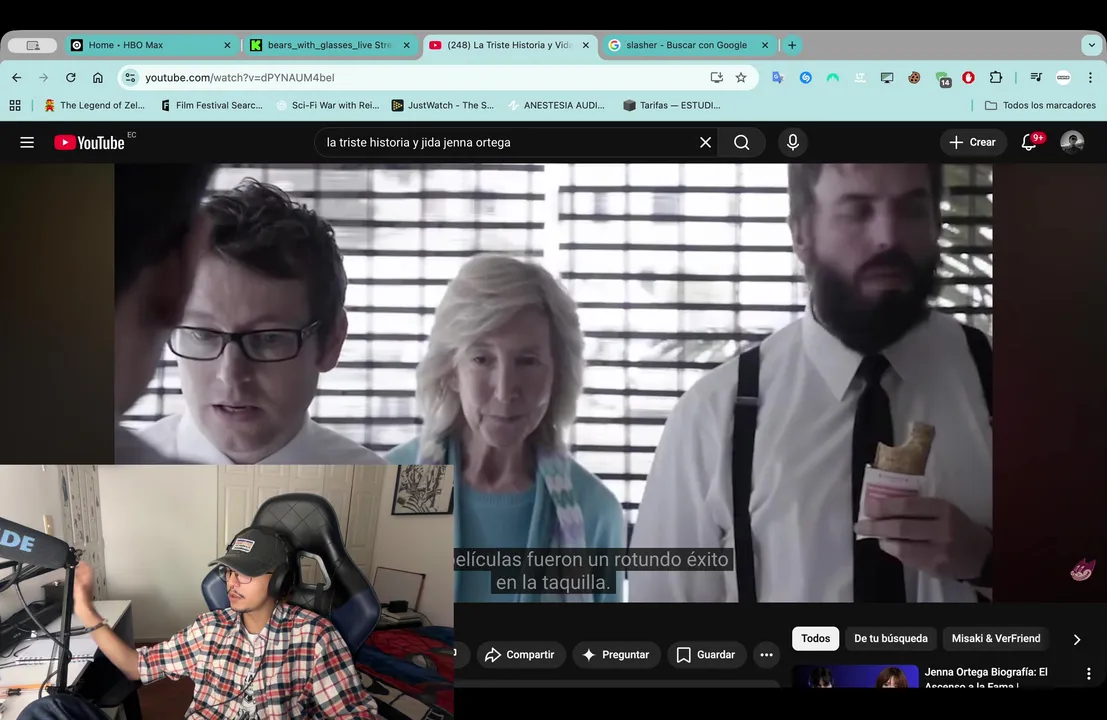The height and width of the screenshot is (720, 1107).
Task: Open the browser home page
Action: [97, 78]
